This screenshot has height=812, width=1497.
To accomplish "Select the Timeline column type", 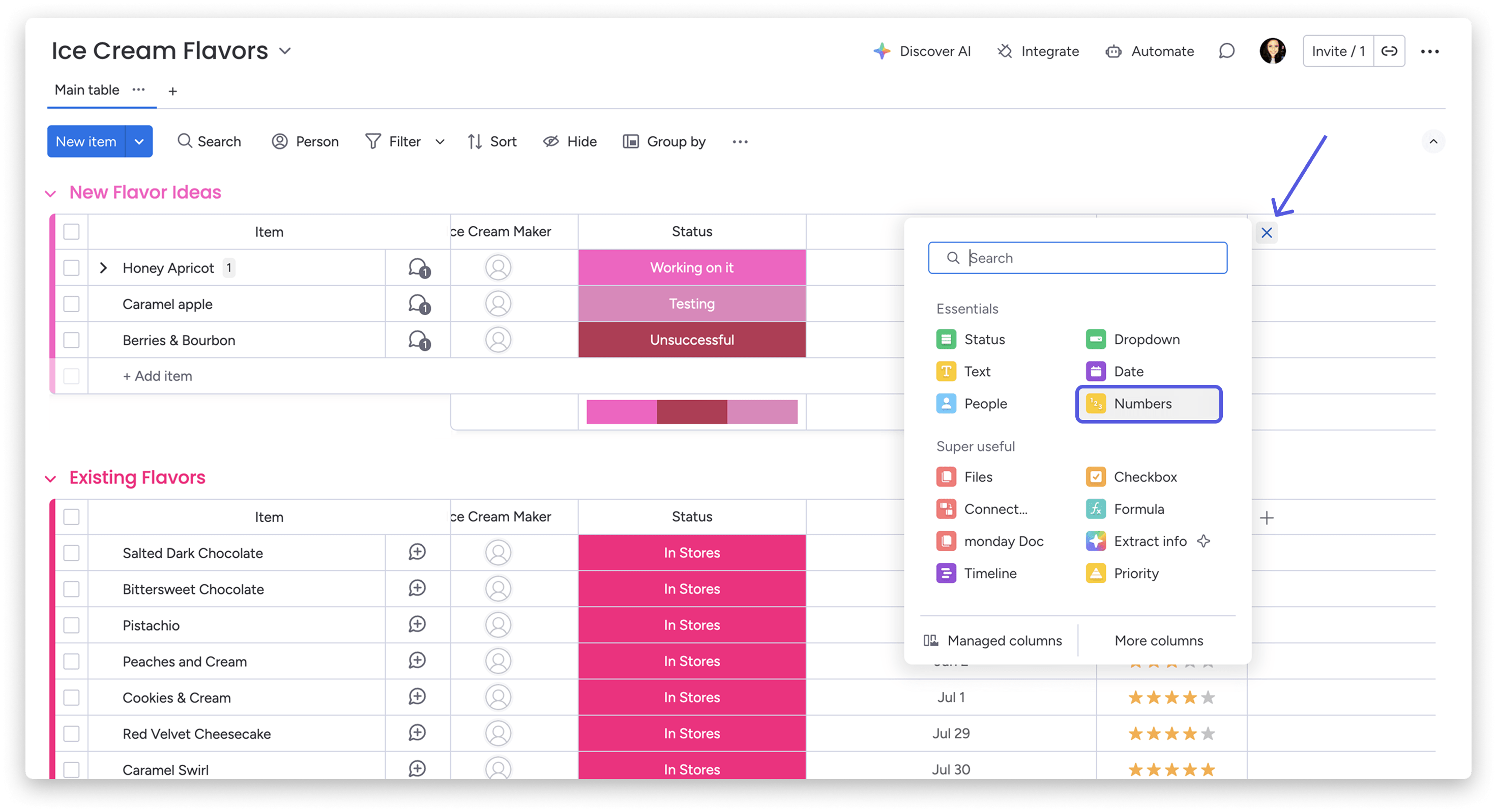I will pos(990,573).
